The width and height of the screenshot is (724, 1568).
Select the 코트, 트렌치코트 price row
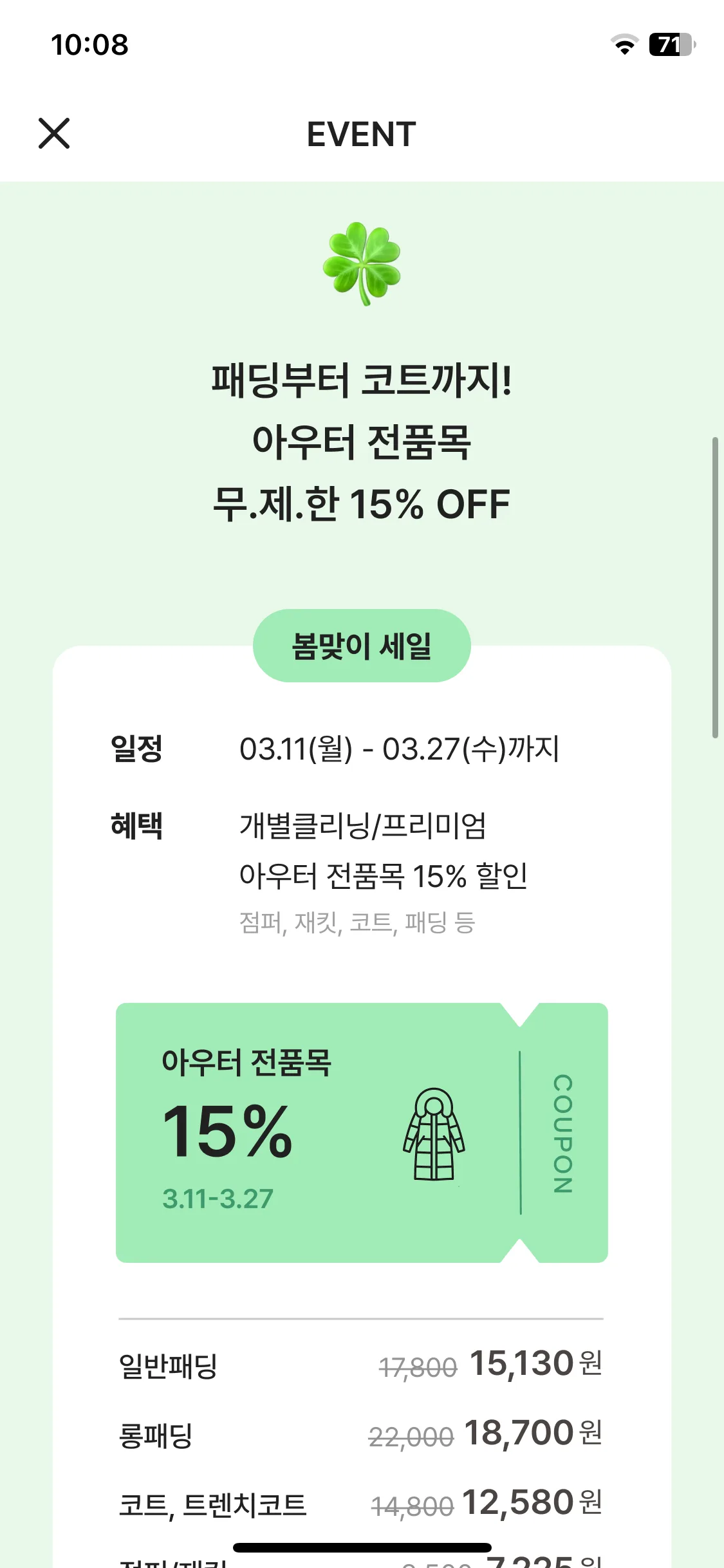(x=361, y=1504)
